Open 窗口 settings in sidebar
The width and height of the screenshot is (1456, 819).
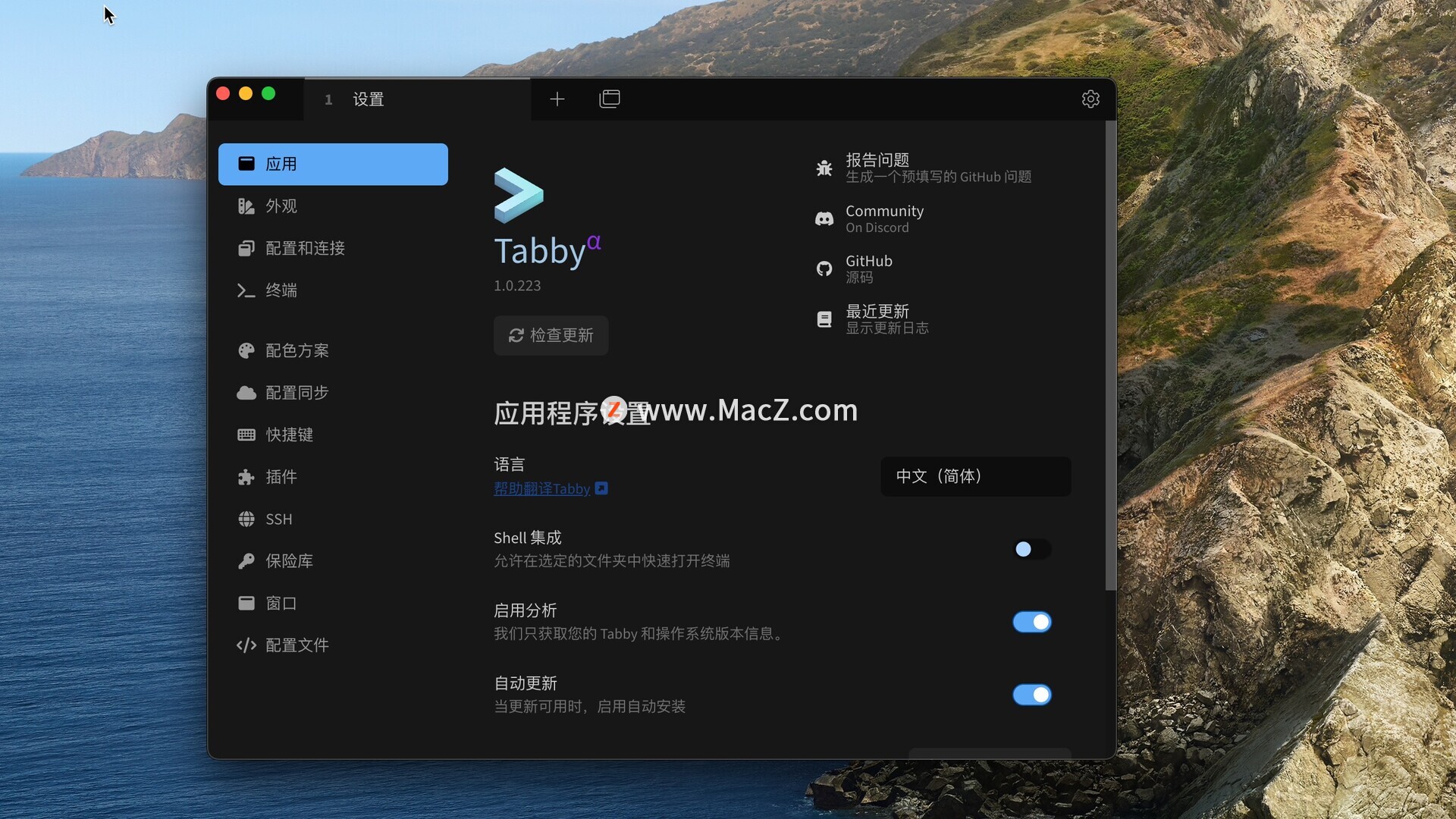tap(333, 604)
